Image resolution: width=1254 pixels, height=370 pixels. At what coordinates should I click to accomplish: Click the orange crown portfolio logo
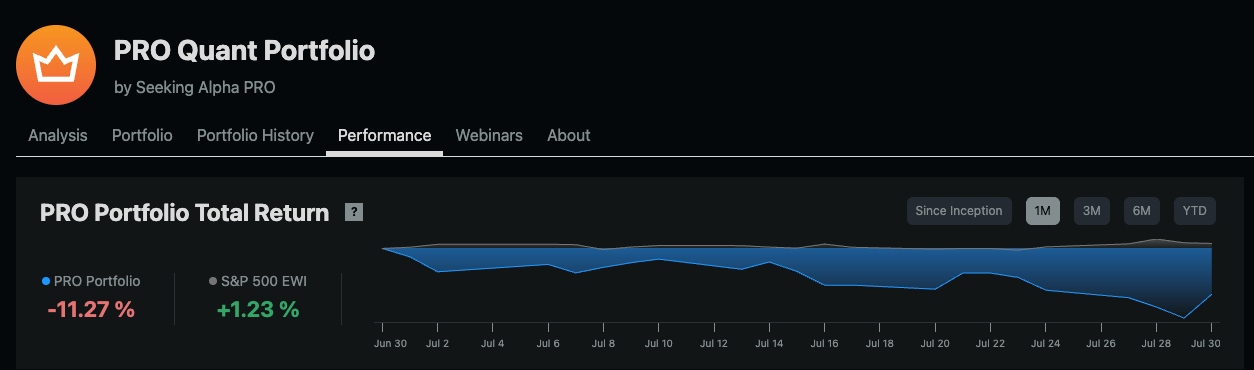(55, 65)
